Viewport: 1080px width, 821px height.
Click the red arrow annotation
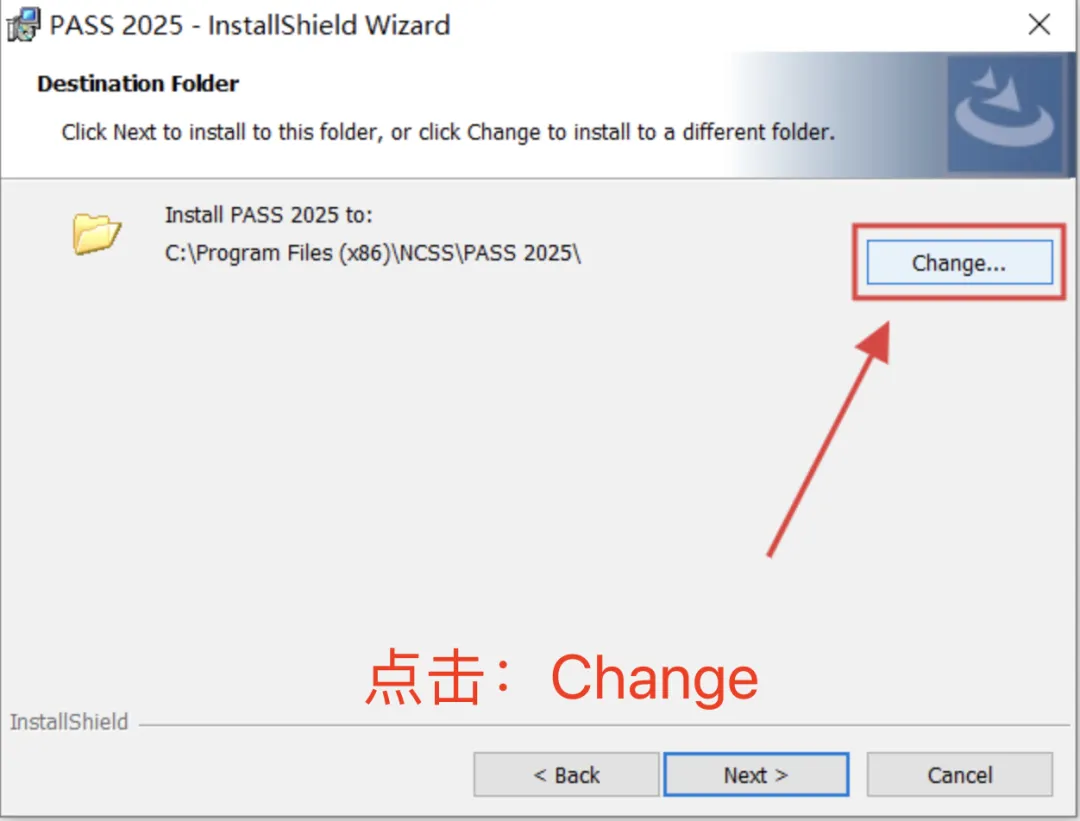[x=829, y=439]
